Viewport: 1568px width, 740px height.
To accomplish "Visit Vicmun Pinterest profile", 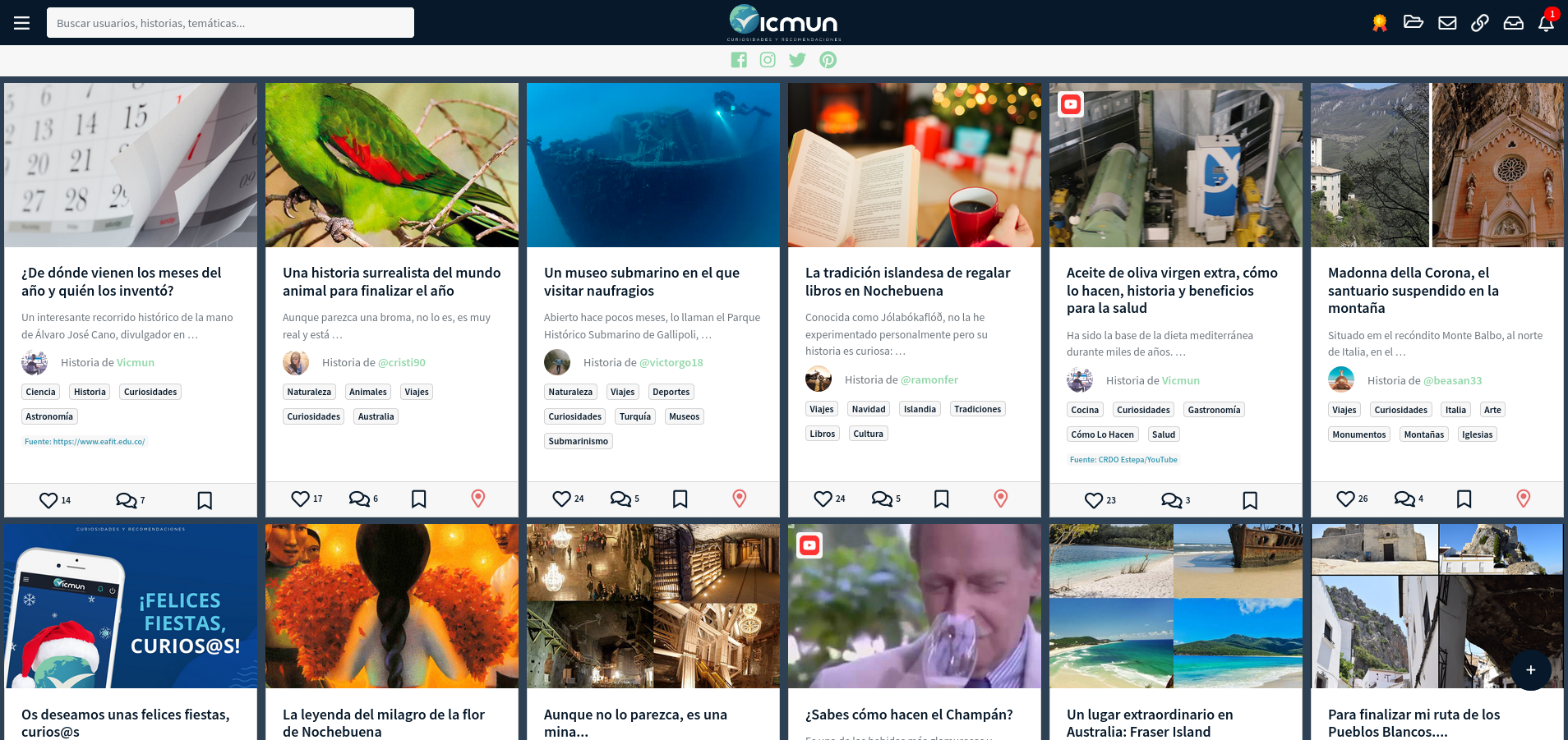I will [x=828, y=60].
